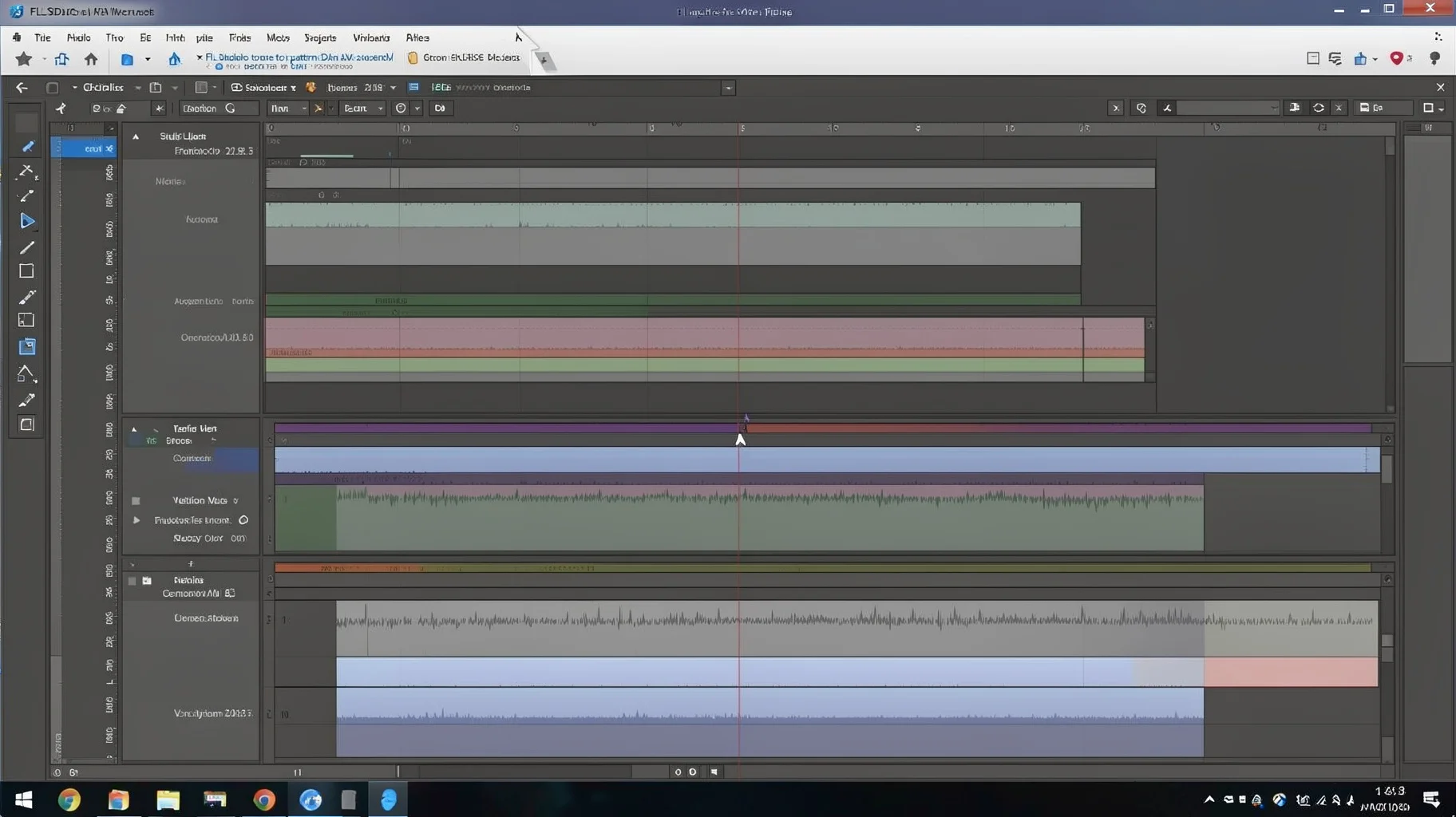Collapse the Stuli Ljom track group triangle
Viewport: 1456px width, 817px height.
click(x=136, y=136)
